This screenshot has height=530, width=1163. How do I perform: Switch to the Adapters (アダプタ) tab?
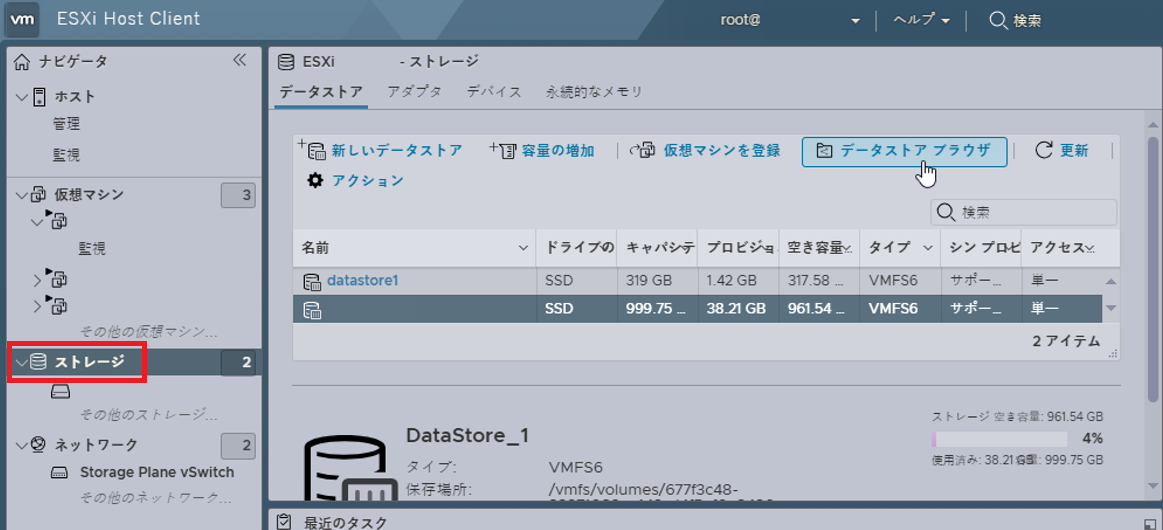tap(415, 92)
